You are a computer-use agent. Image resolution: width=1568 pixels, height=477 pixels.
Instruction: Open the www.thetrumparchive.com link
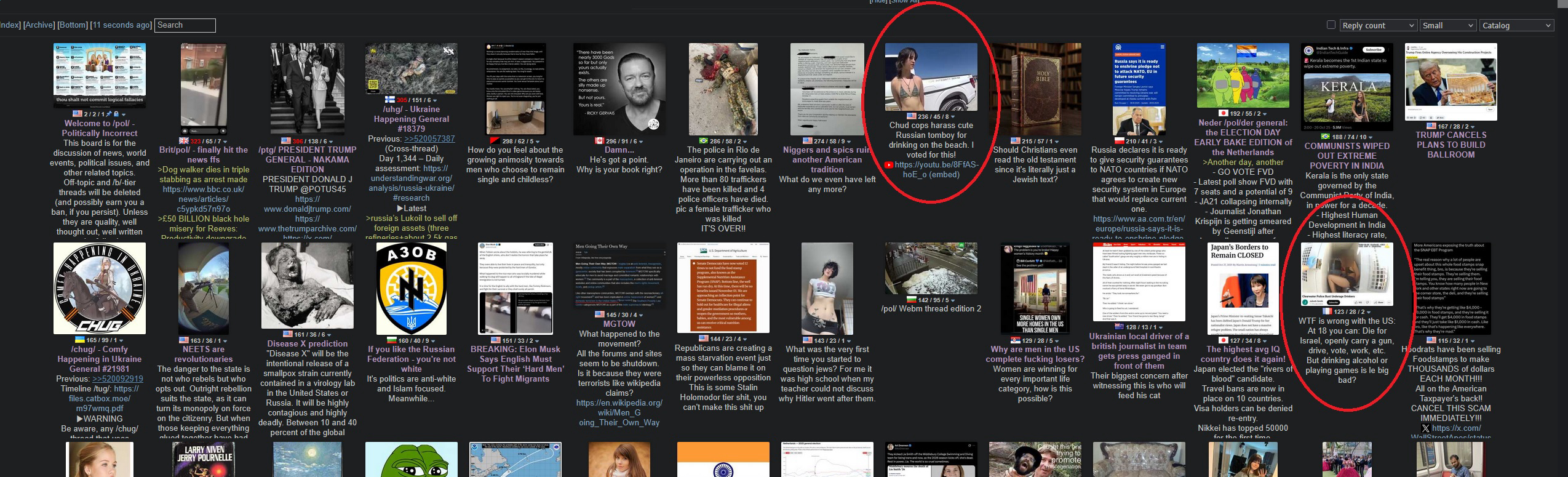pos(308,224)
